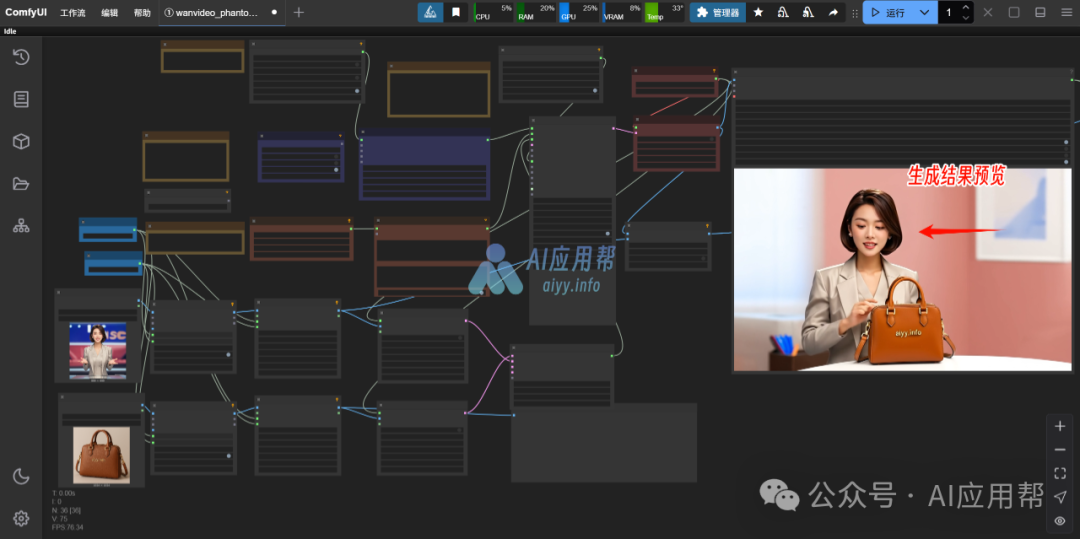This screenshot has width=1080, height=539.
Task: Click the brown handbag image thumbnail in node
Action: (x=101, y=455)
